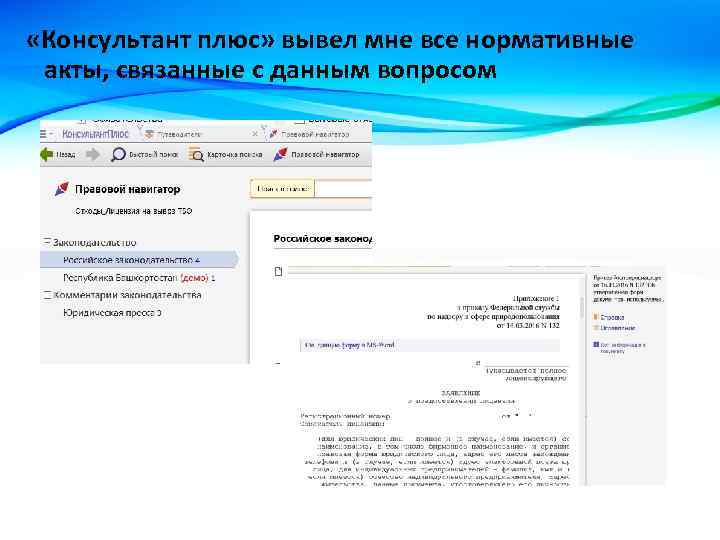The image size is (720, 540).
Task: Switch to the Правовой навигатор tab
Action: point(309,135)
